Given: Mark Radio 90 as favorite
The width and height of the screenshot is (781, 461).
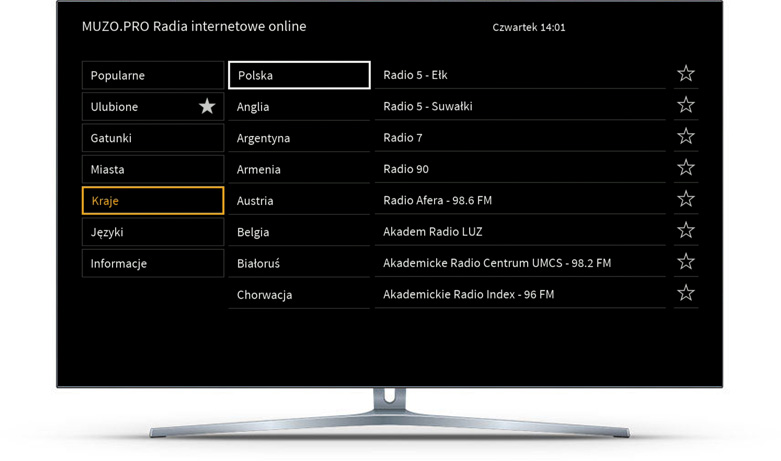Looking at the screenshot, I should click(685, 168).
